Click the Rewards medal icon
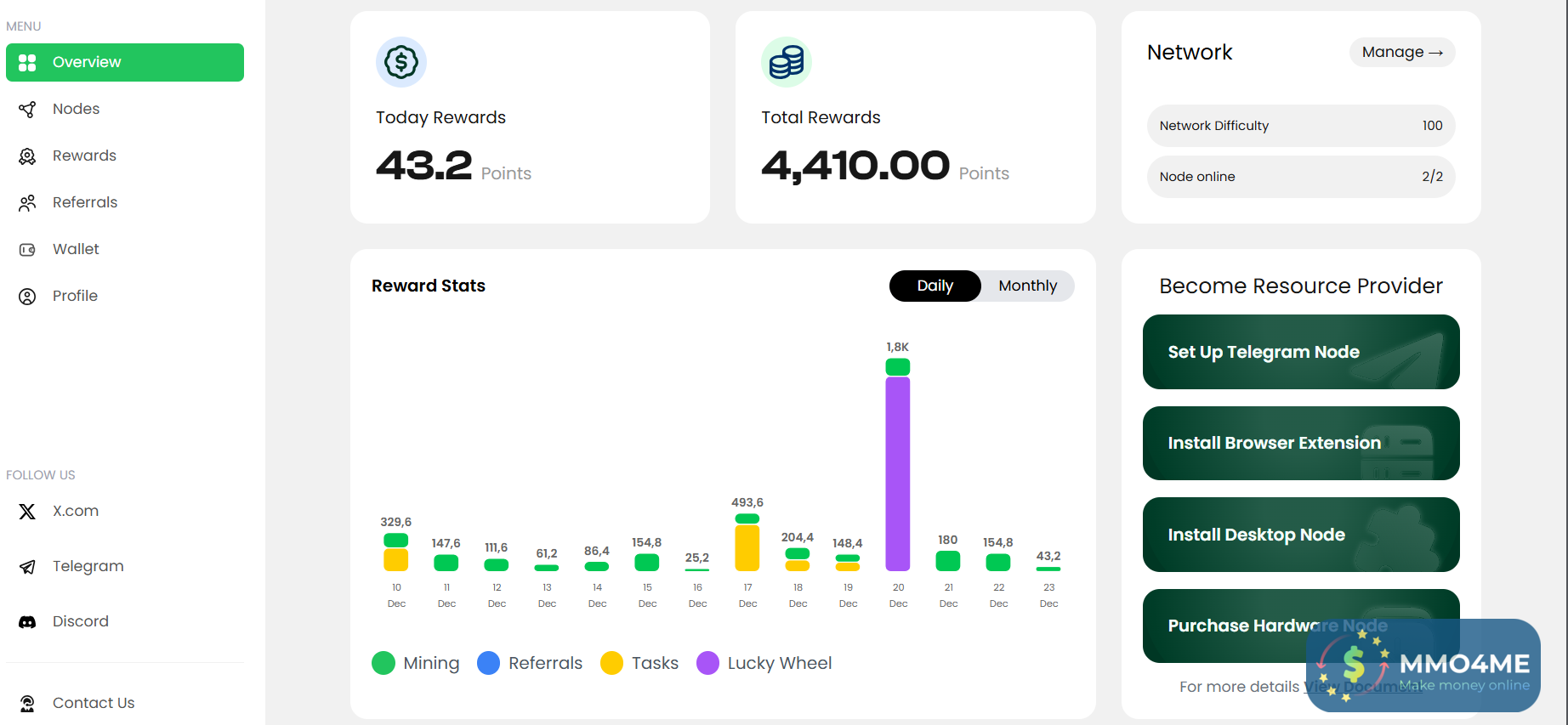The image size is (1568, 725). [x=27, y=156]
